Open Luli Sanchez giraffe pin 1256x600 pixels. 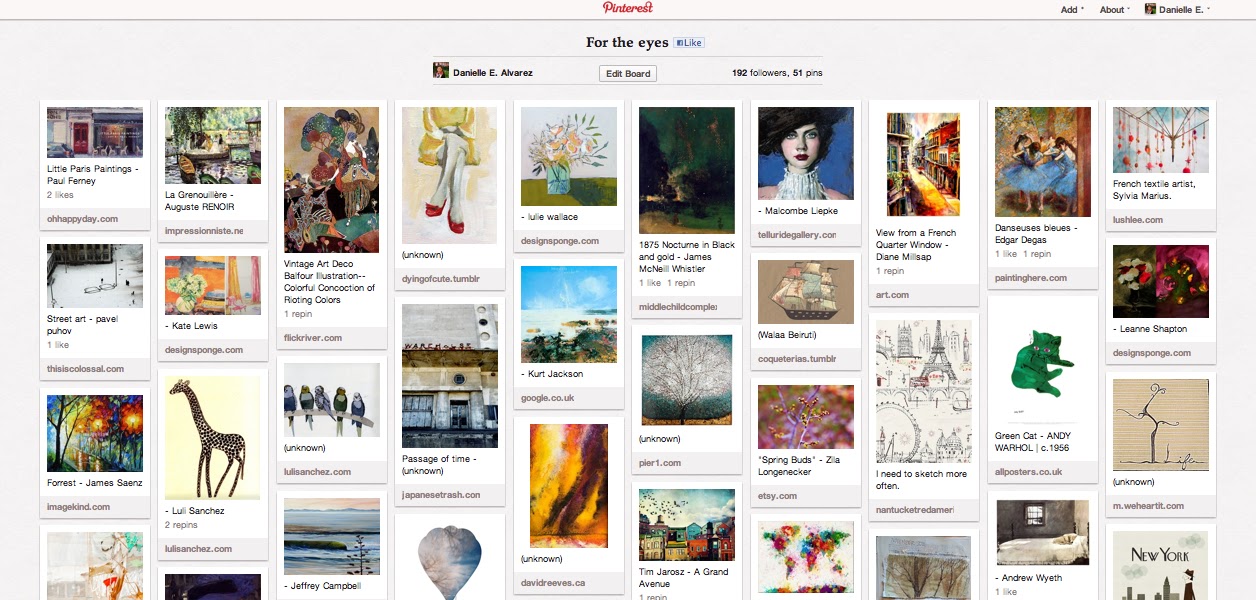pos(213,438)
